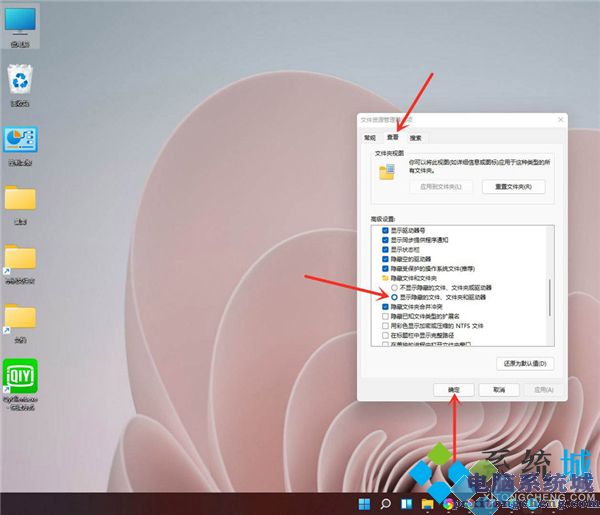Enable 用彩色显示加密或压缩的 NTFS 文件 checkbox
The height and width of the screenshot is (515, 600).
pos(385,326)
